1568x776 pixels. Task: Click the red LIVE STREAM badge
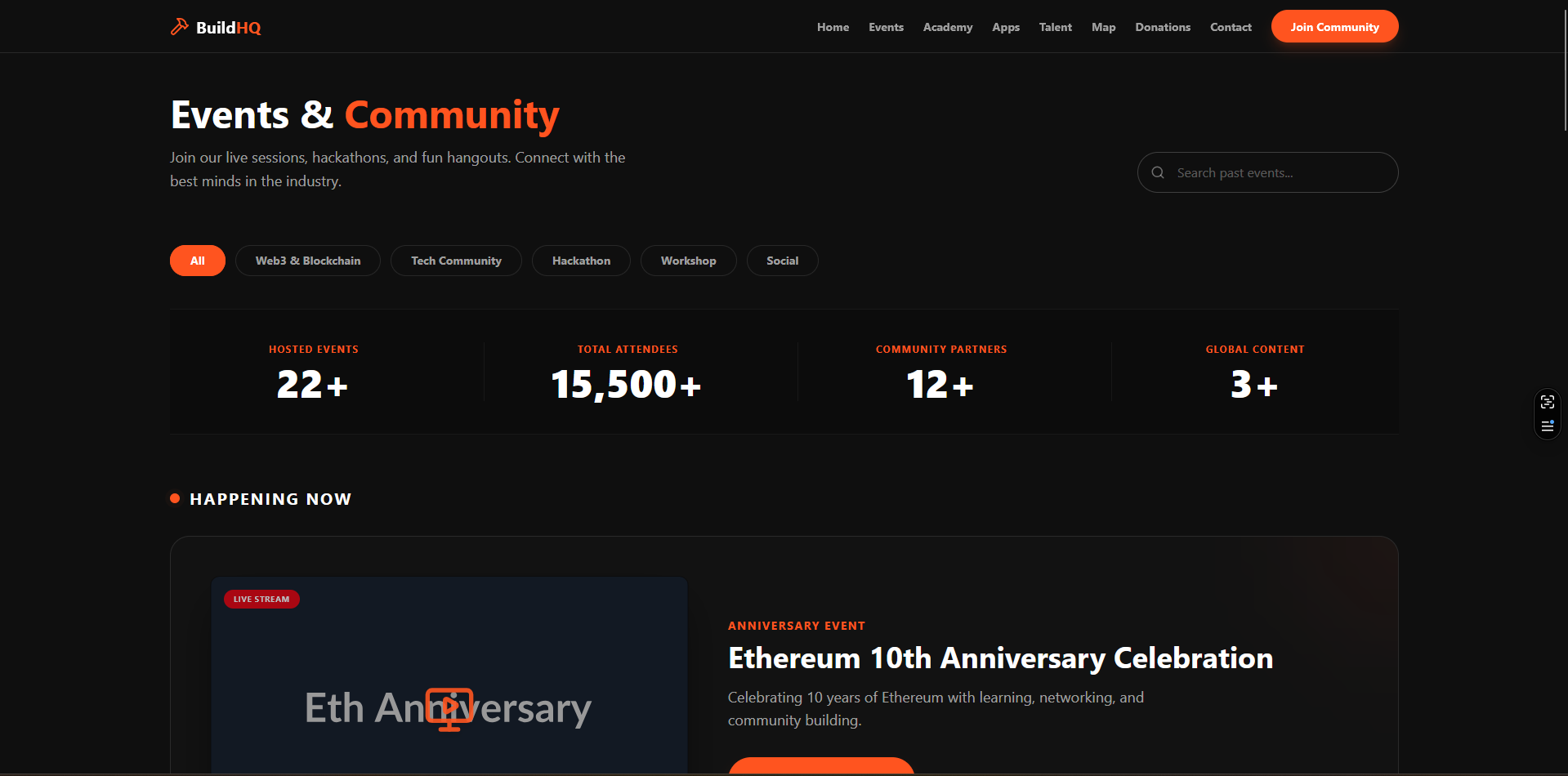tap(261, 599)
